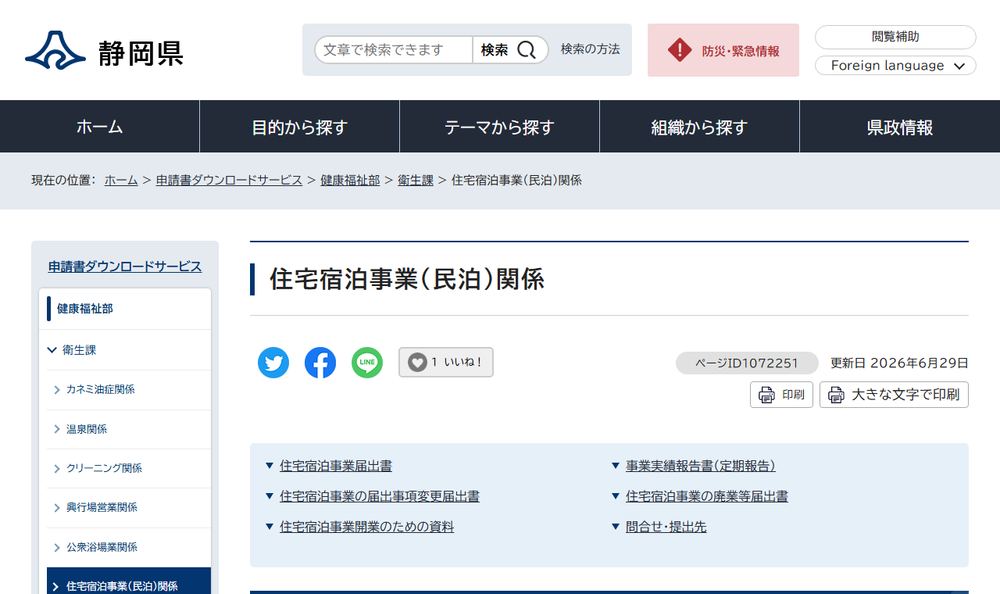Open 公衆浴場業関係 sidebar item
The height and width of the screenshot is (594, 1000).
(x=129, y=547)
